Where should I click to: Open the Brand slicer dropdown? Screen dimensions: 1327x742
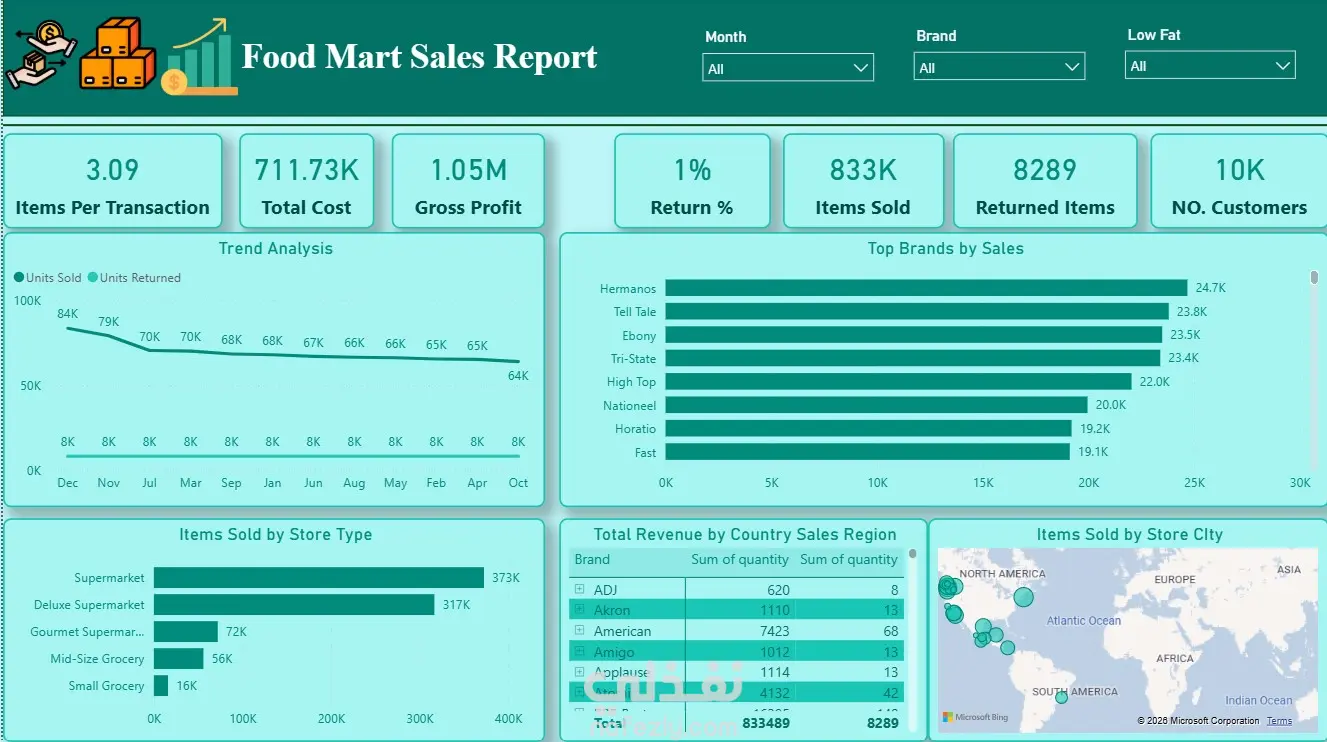[x=999, y=67]
